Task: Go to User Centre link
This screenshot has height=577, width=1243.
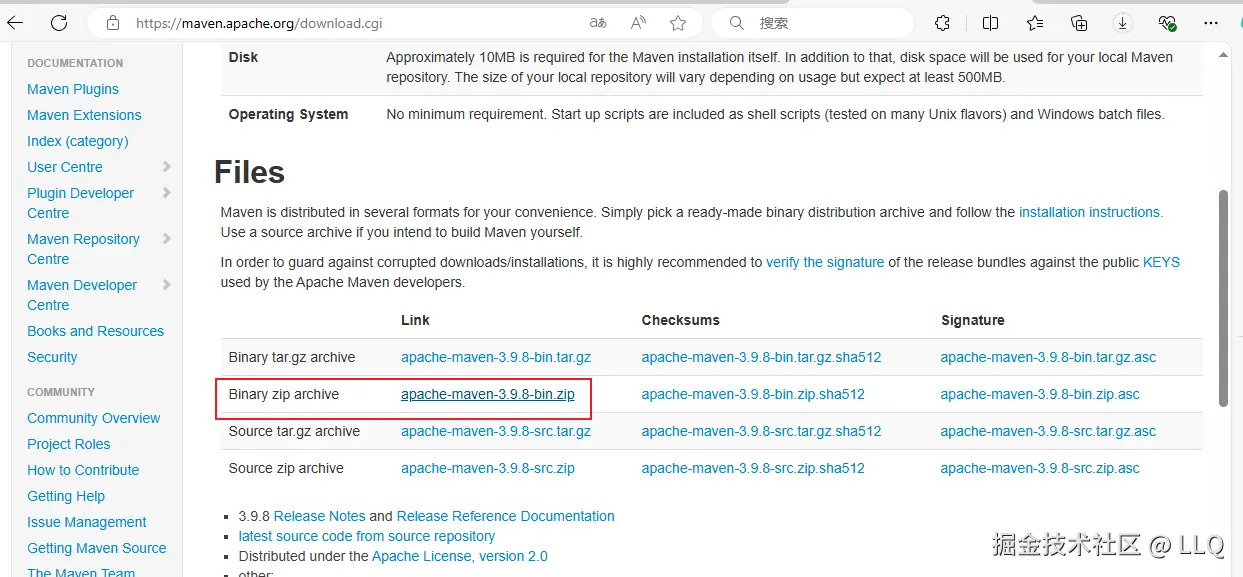Action: coord(65,167)
